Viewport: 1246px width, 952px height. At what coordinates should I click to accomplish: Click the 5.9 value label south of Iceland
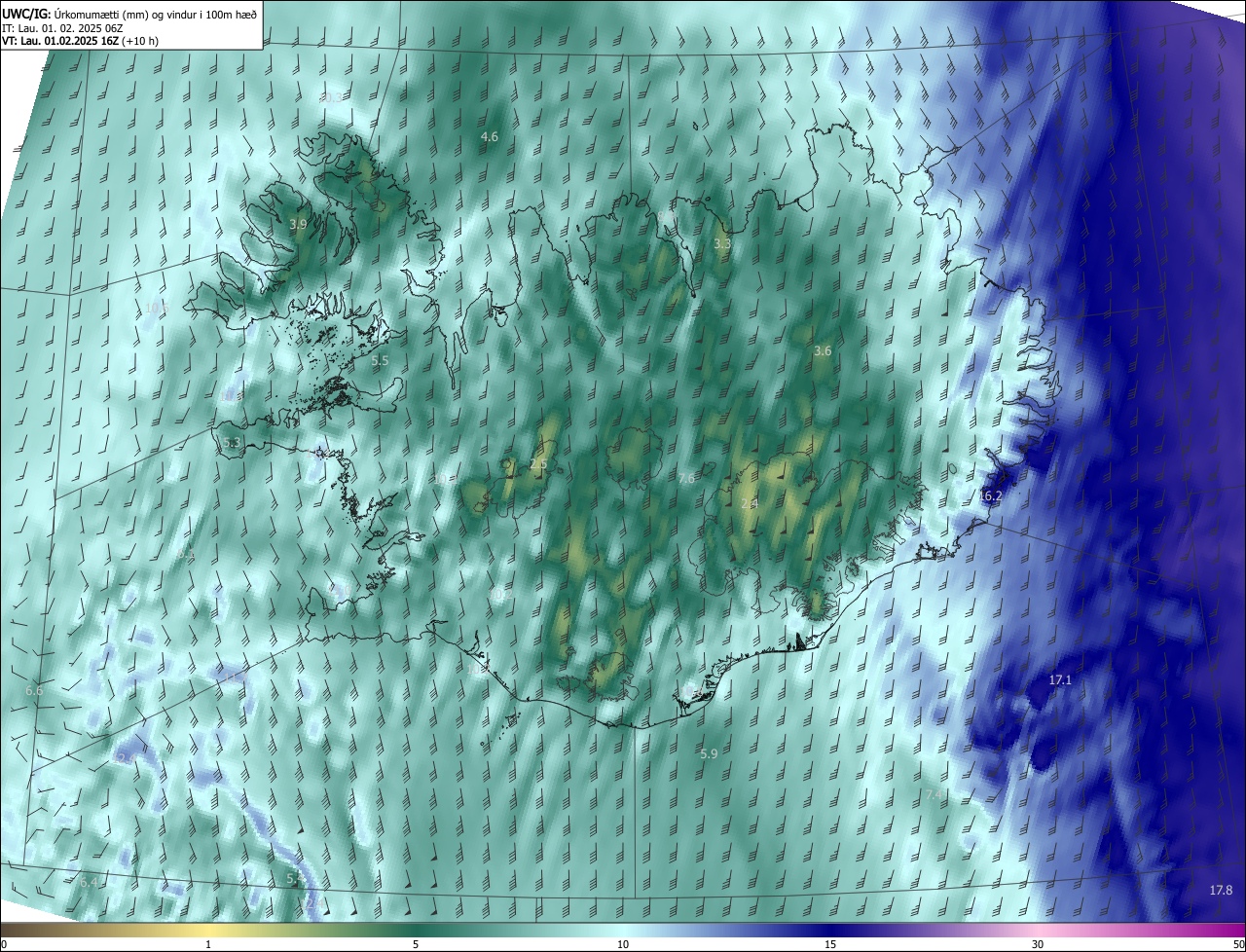(709, 754)
